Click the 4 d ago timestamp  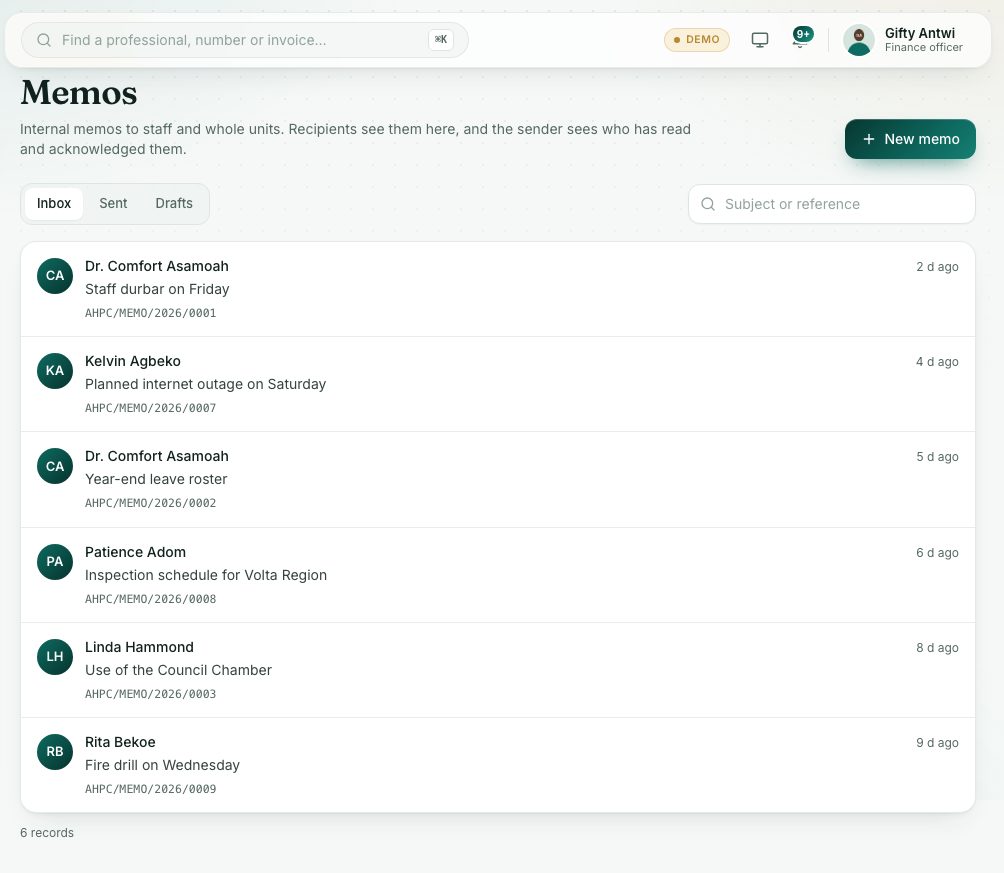[937, 361]
